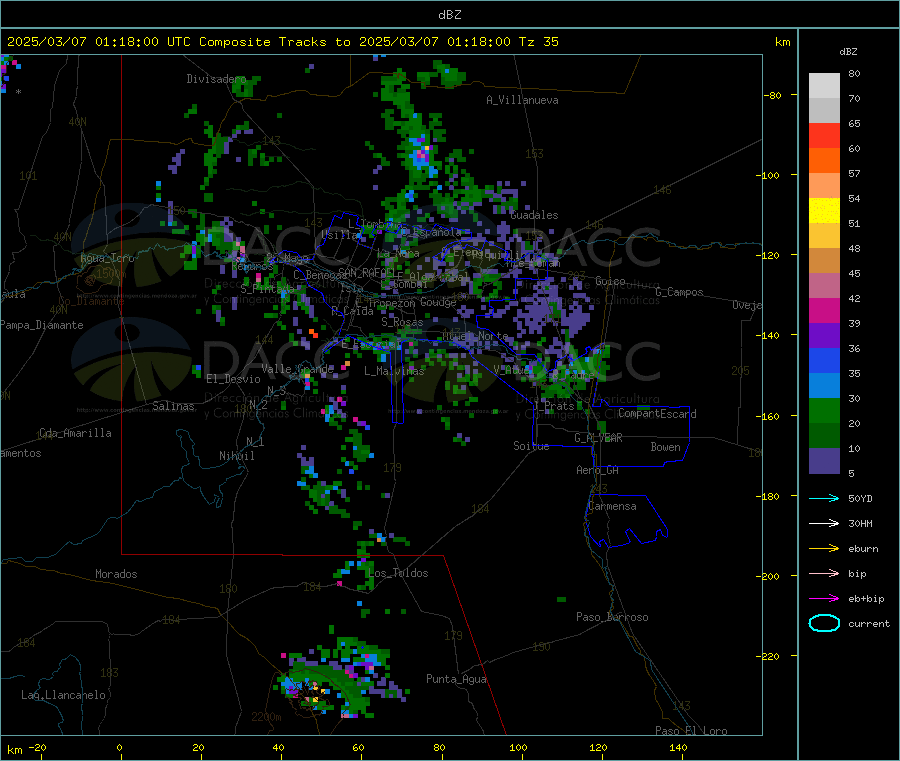900x761 pixels.
Task: Click the 'Divisadero' map label
Action: tap(216, 79)
